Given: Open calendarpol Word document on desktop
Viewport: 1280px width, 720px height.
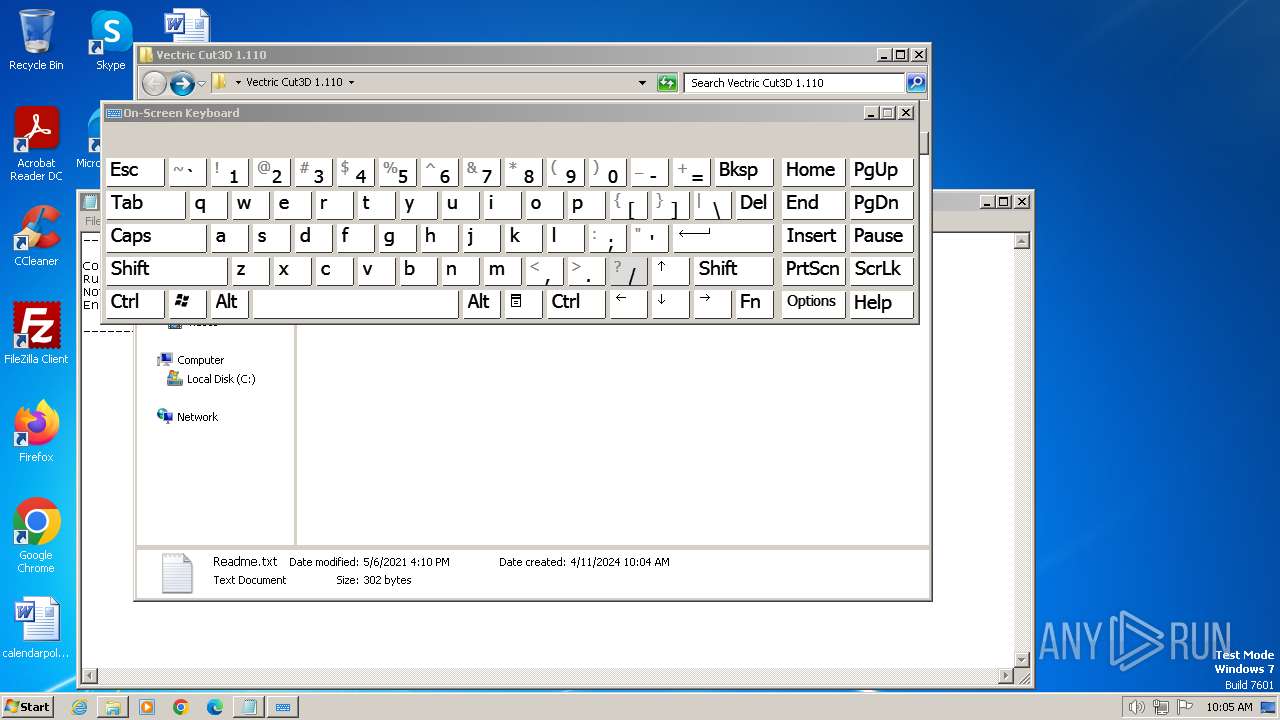Looking at the screenshot, I should tap(36, 629).
